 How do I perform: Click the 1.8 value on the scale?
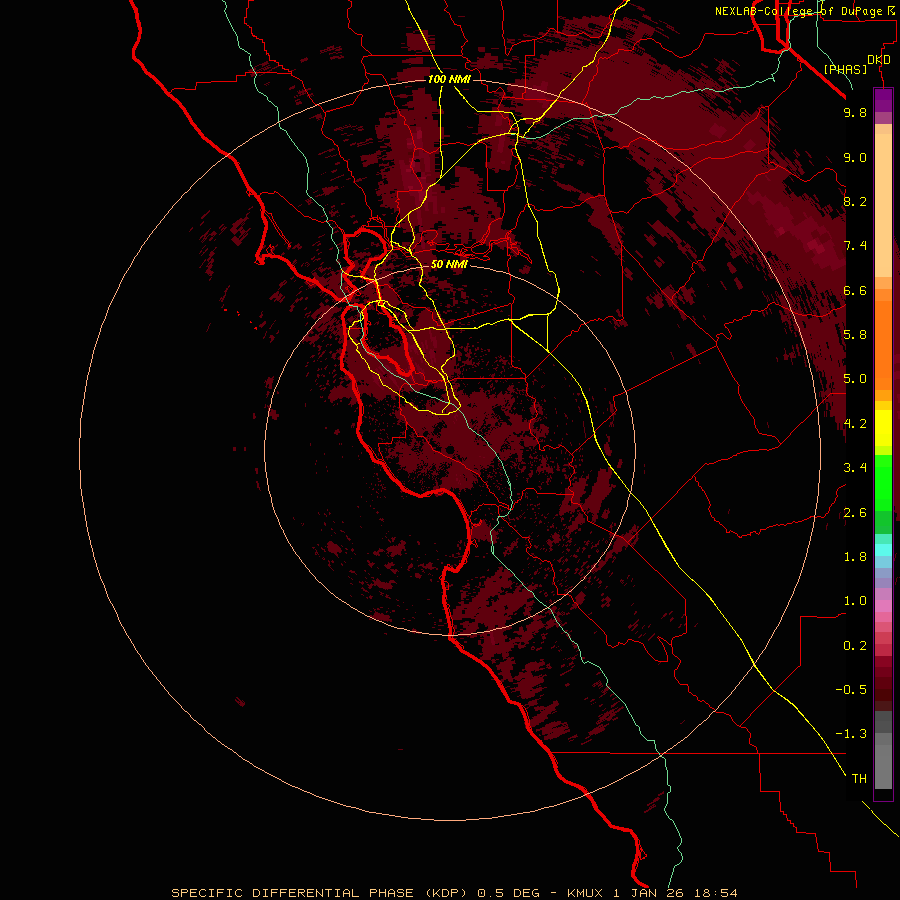pos(855,557)
